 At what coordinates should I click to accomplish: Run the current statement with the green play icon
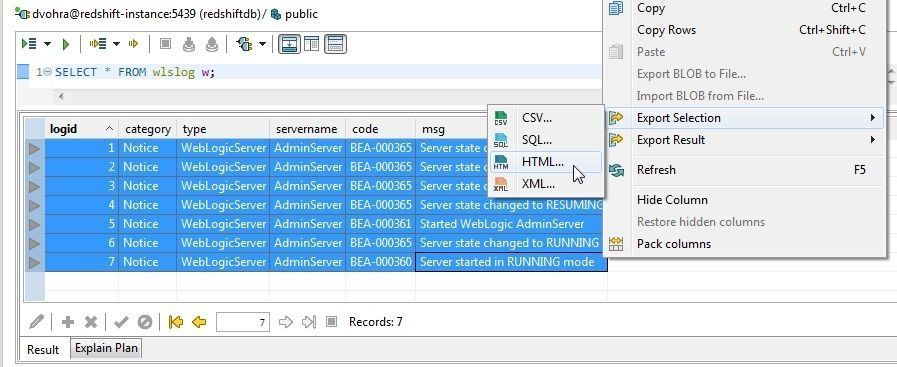point(66,44)
